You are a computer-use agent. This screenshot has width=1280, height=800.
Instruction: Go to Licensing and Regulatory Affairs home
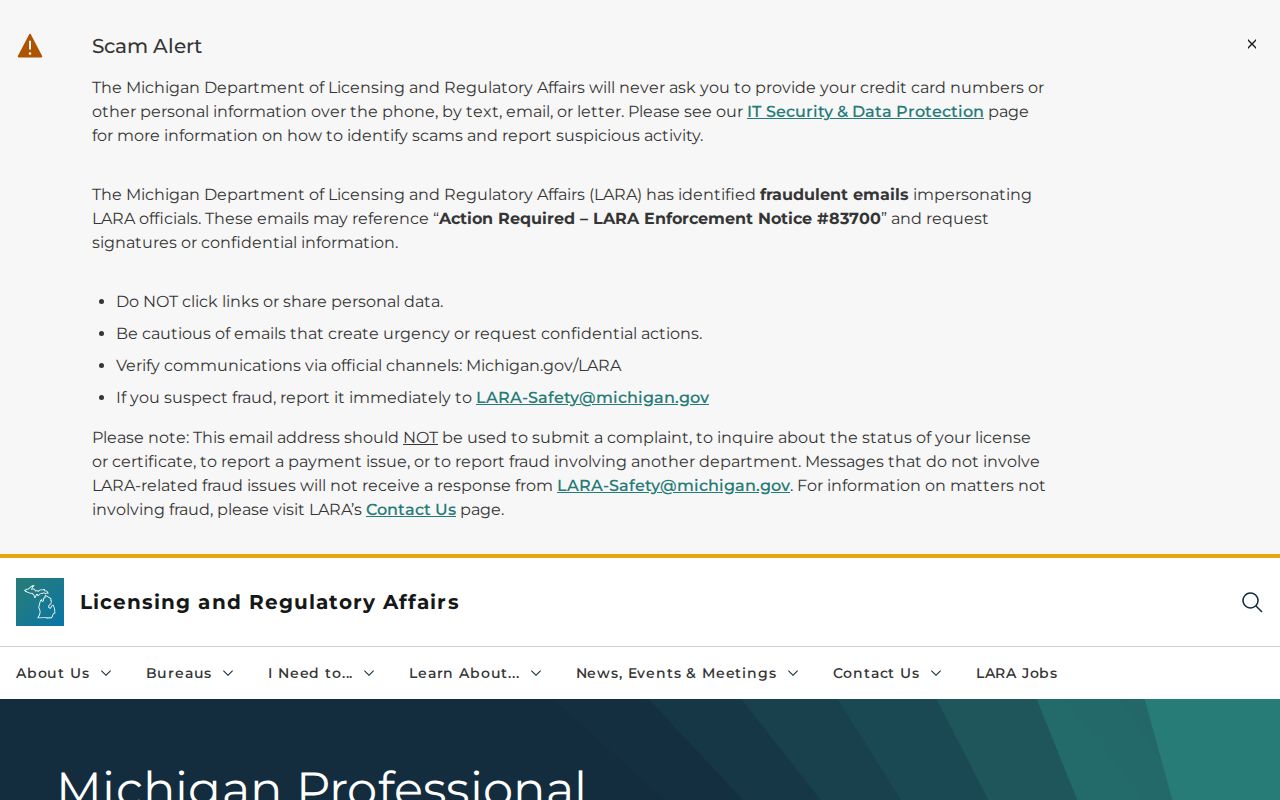(x=269, y=602)
